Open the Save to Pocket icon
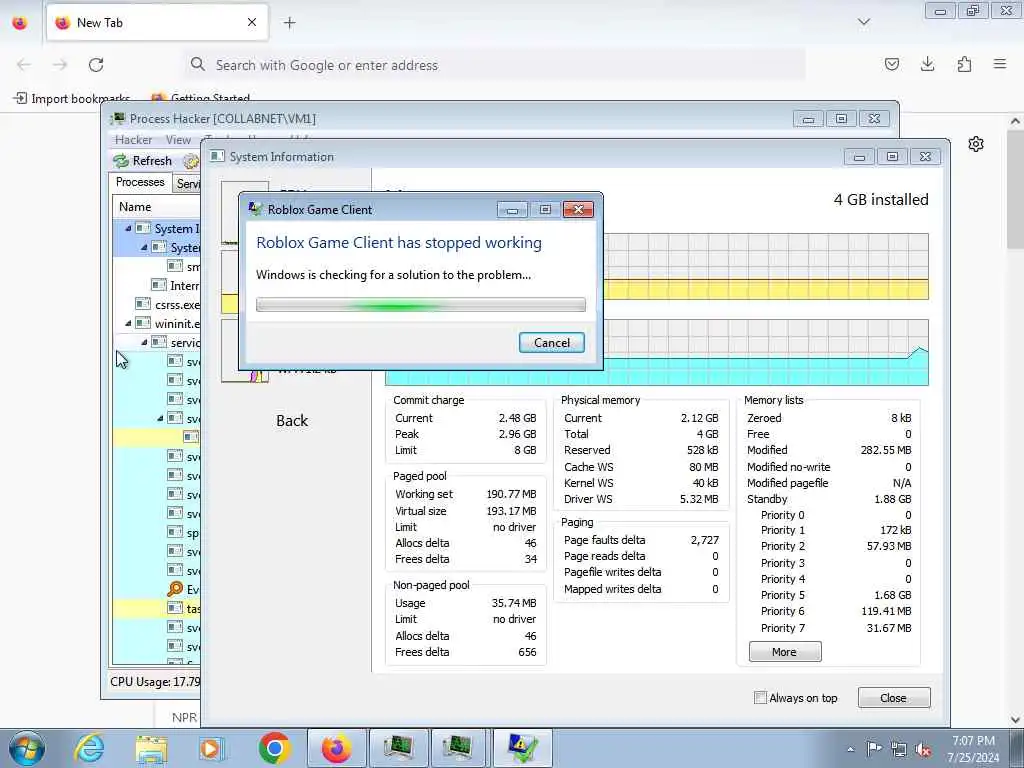 click(x=891, y=64)
